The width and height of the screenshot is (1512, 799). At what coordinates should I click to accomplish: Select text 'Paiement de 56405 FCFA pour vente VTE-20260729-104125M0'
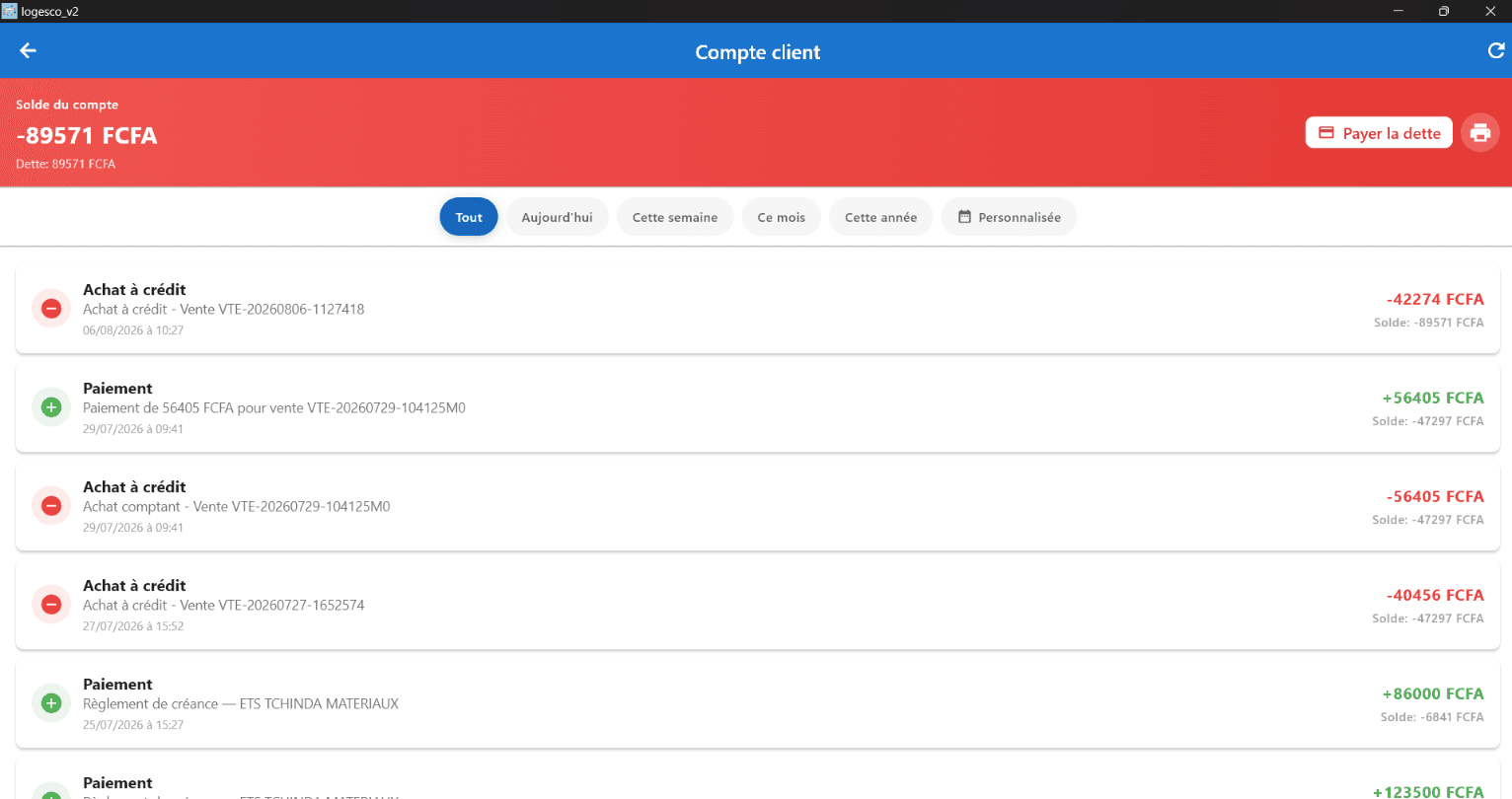coord(274,408)
